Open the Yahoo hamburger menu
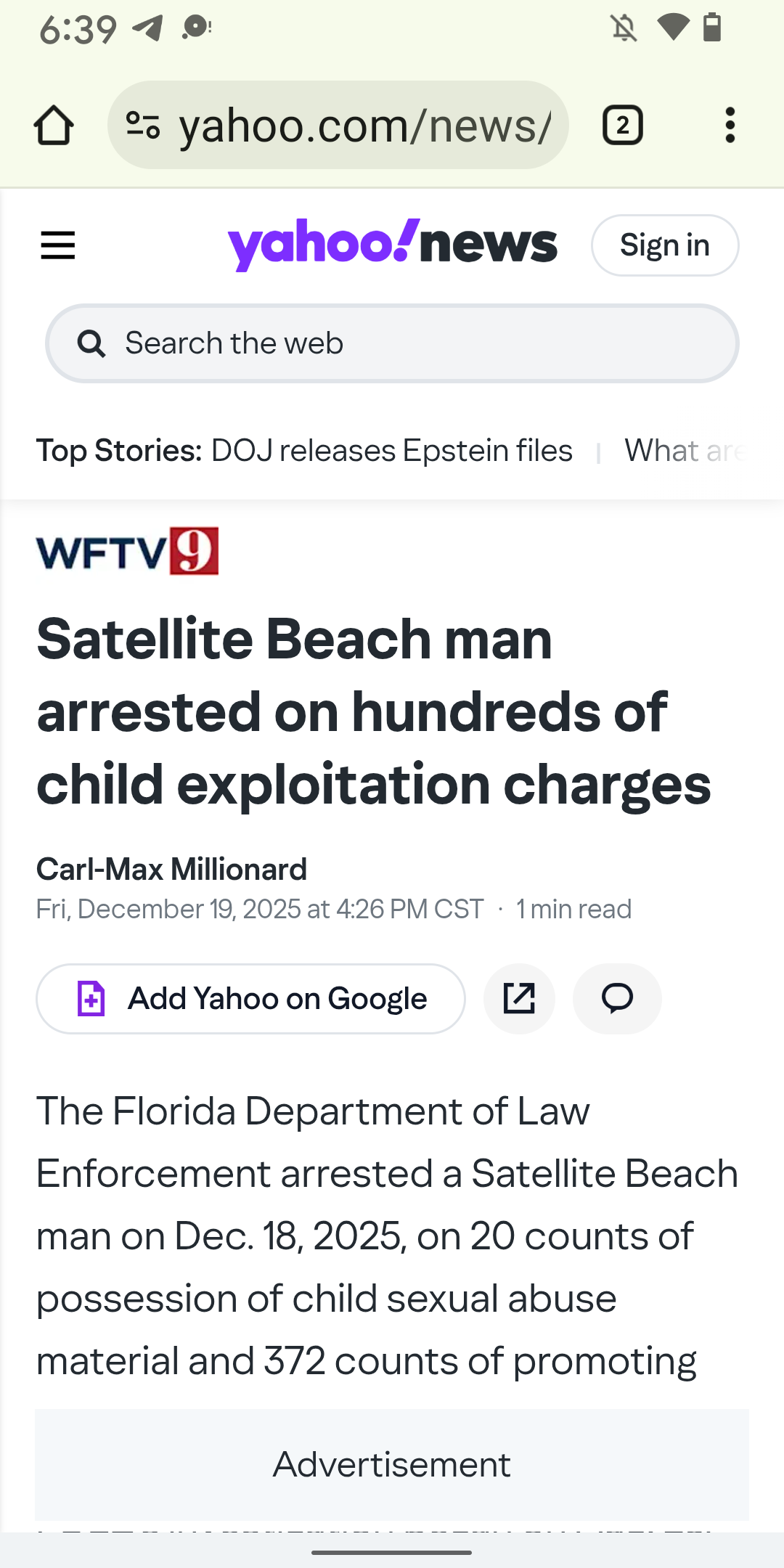Image resolution: width=784 pixels, height=1568 pixels. (x=58, y=245)
